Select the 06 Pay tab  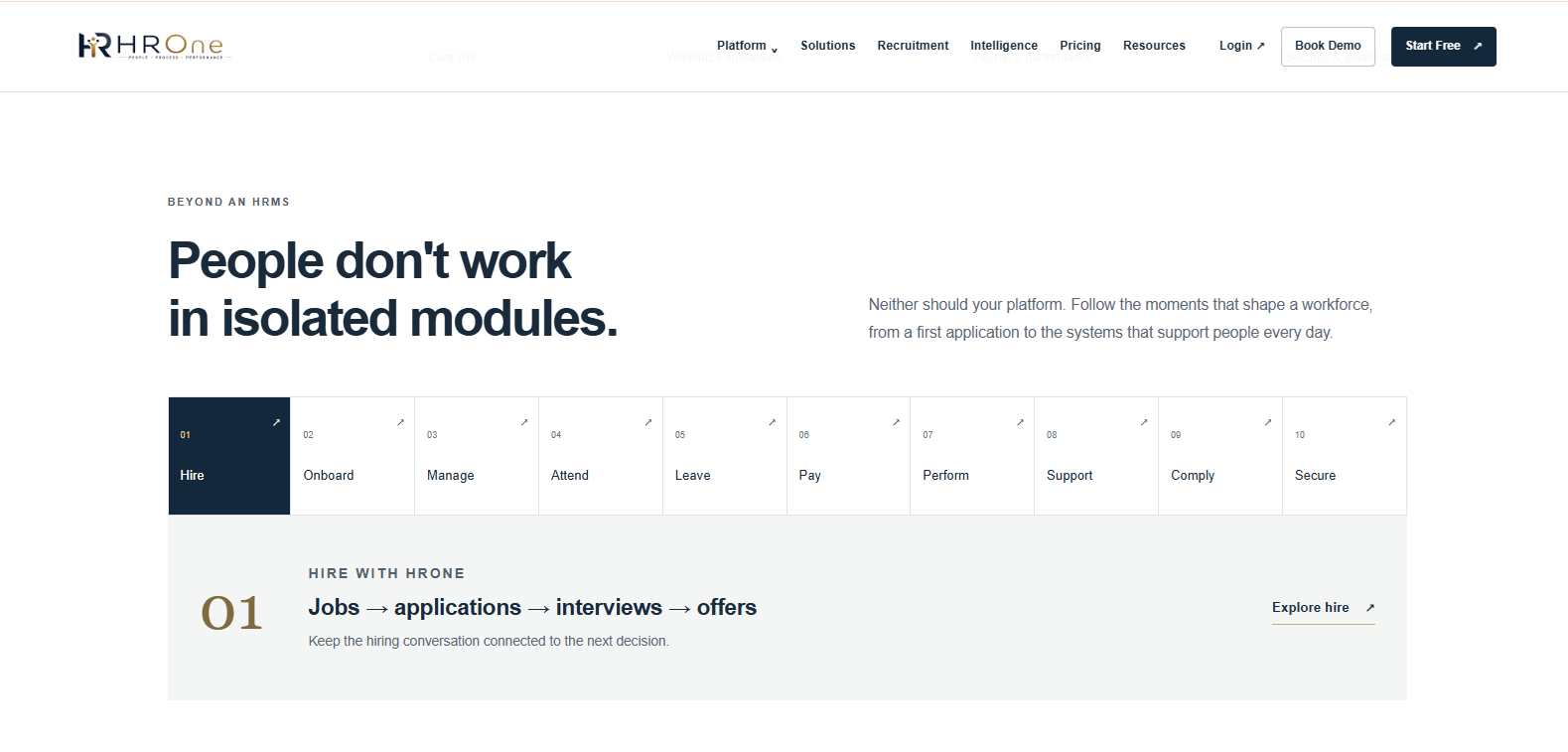click(849, 456)
